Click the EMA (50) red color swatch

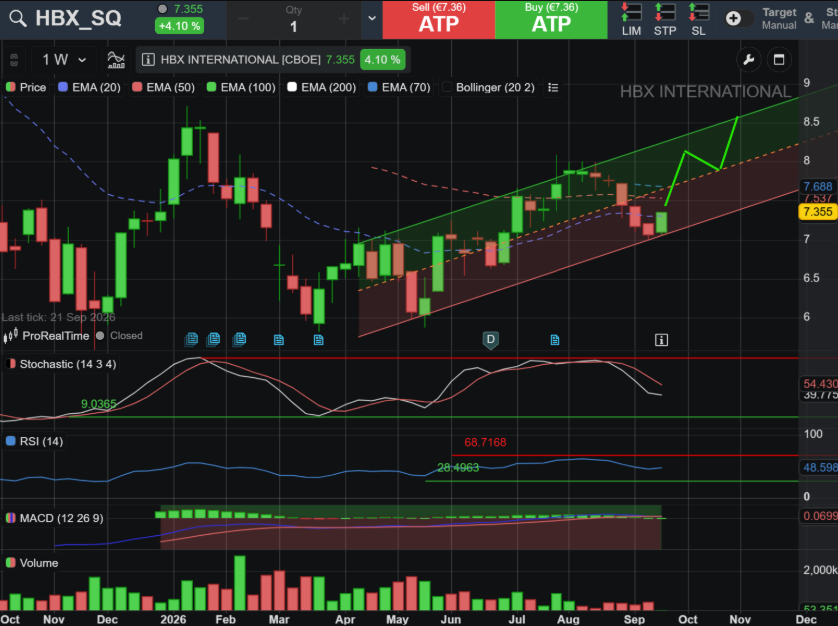137,87
